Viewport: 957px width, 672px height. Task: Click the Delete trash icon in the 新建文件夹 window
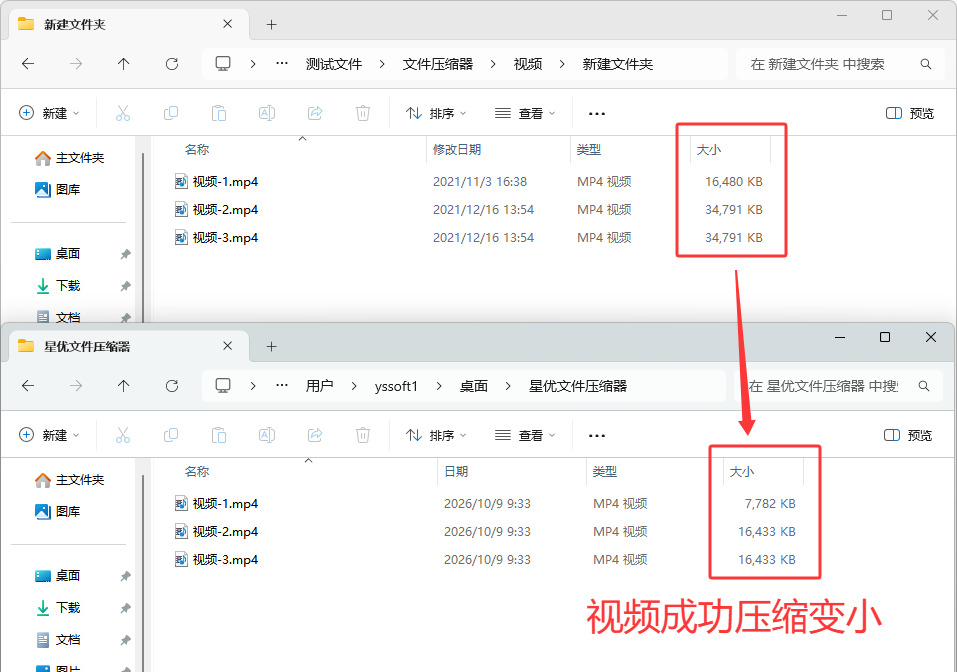(x=363, y=113)
